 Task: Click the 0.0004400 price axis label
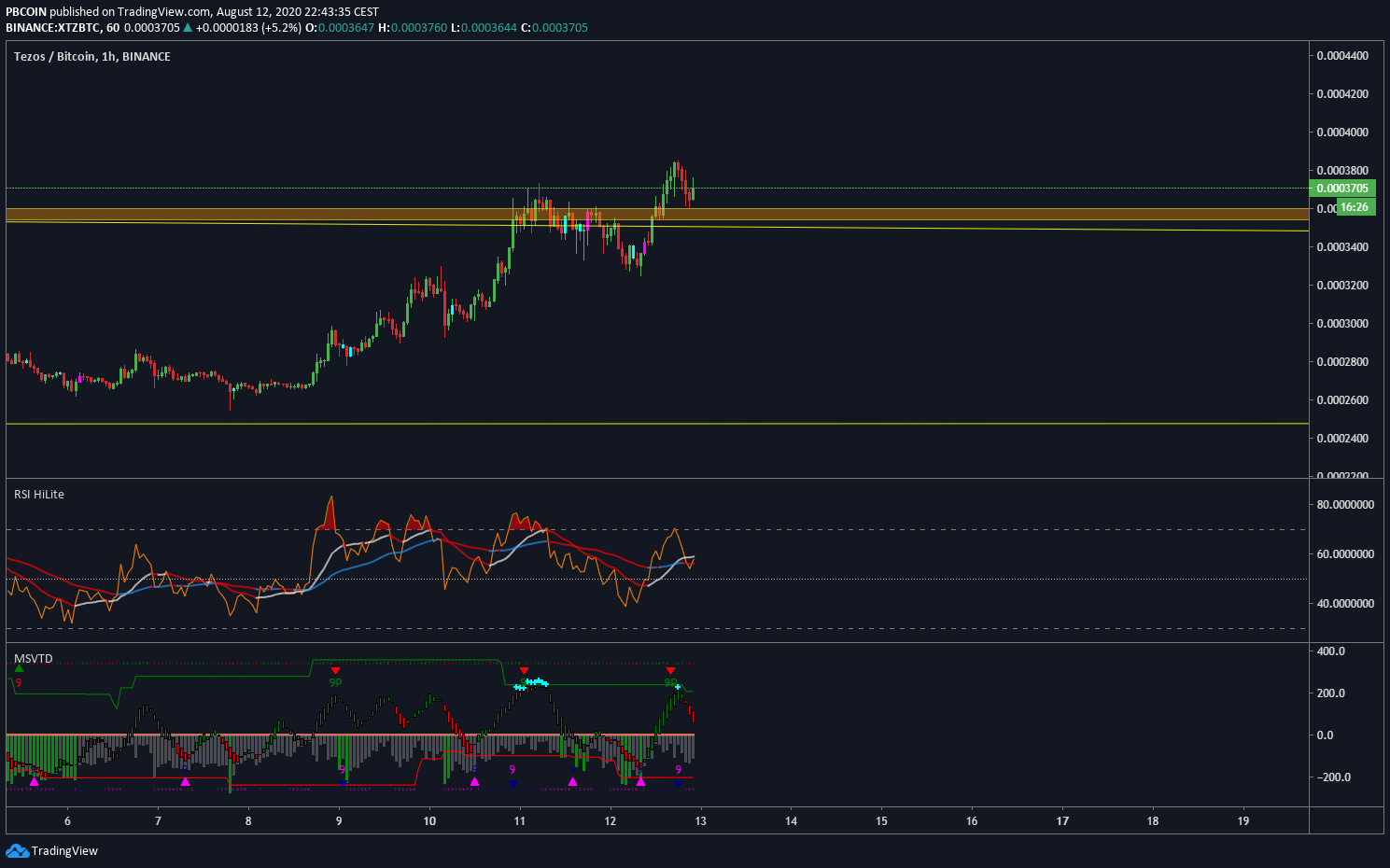tap(1342, 56)
